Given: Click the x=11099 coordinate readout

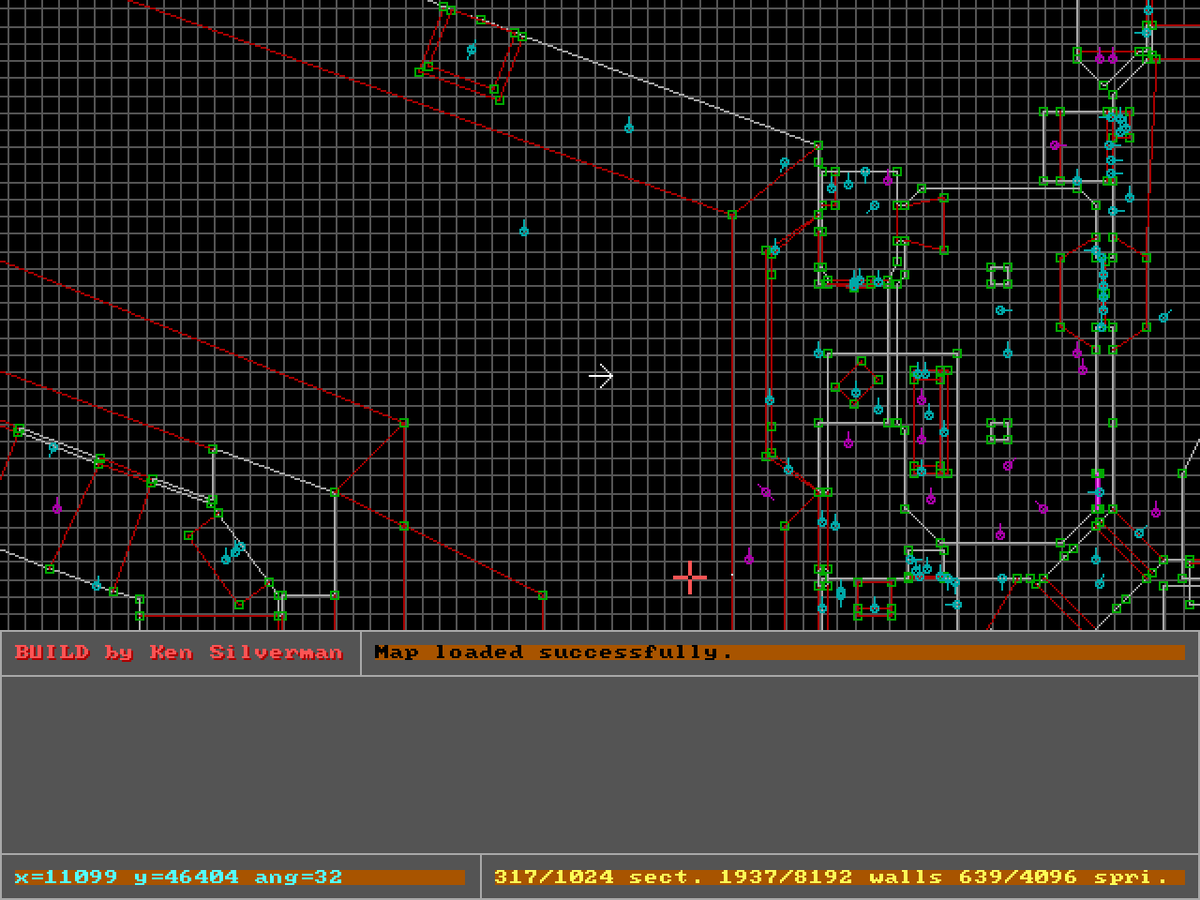Looking at the screenshot, I should [65, 877].
